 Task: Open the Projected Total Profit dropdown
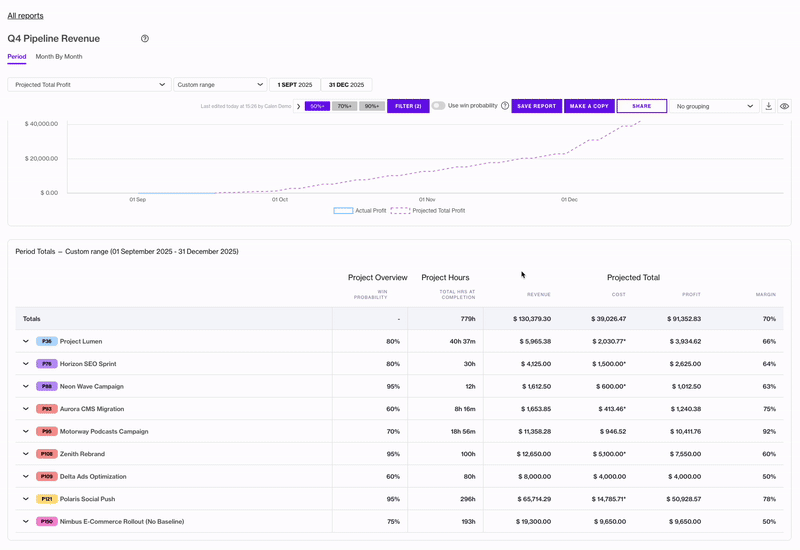[89, 85]
